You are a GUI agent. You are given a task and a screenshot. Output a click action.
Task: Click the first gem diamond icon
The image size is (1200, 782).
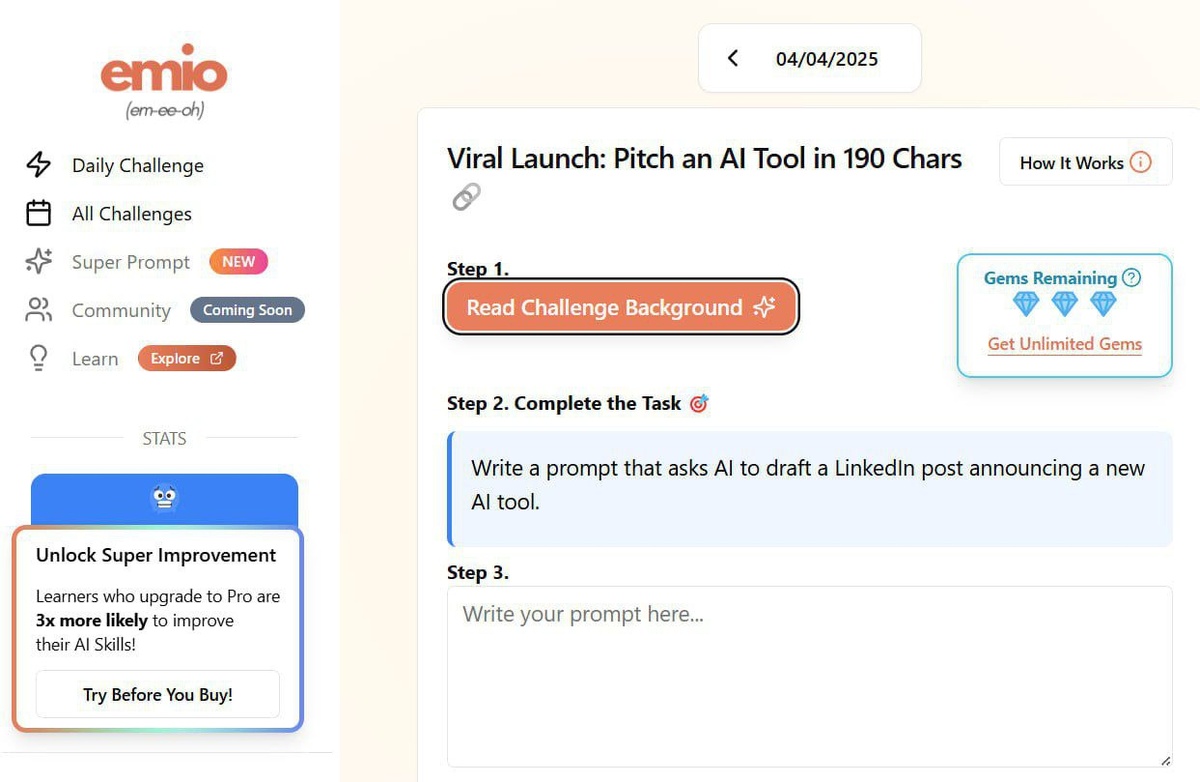coord(1026,304)
